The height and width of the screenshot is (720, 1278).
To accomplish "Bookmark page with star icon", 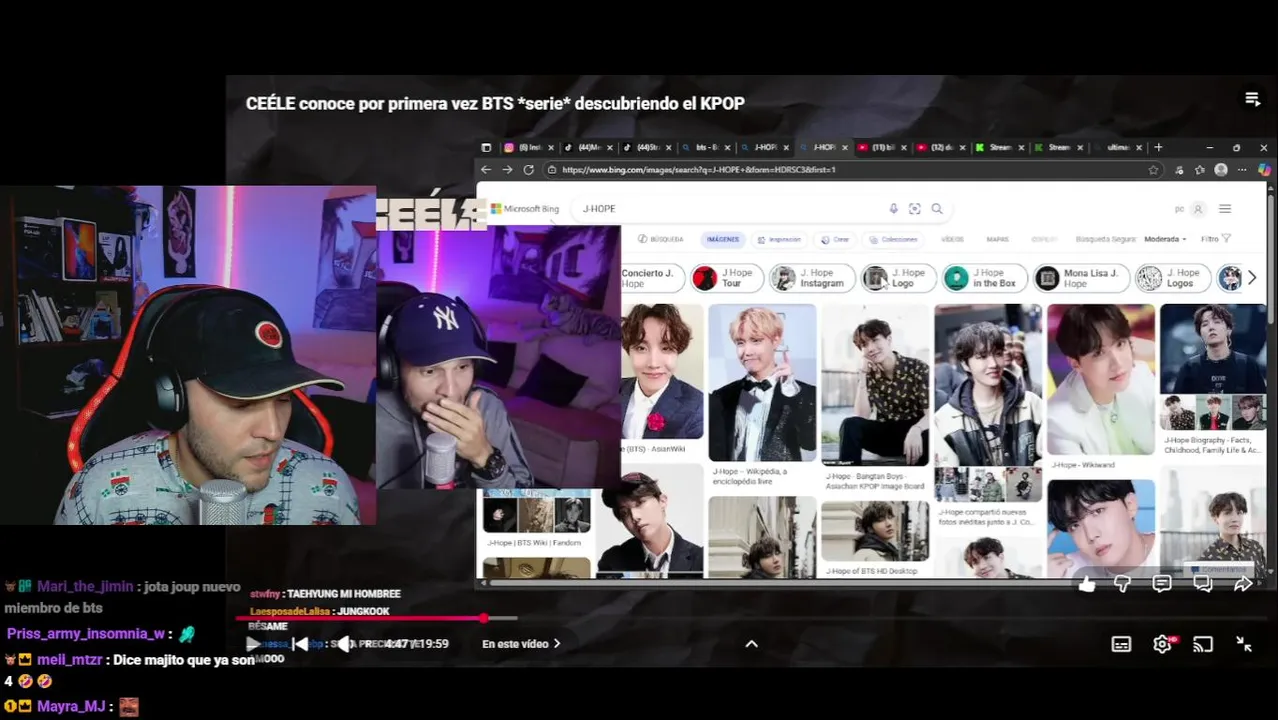I will 1154,170.
